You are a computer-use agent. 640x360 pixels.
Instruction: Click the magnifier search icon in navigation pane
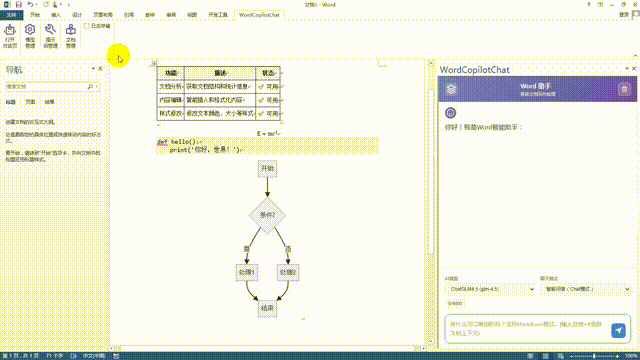pyautogui.click(x=90, y=87)
